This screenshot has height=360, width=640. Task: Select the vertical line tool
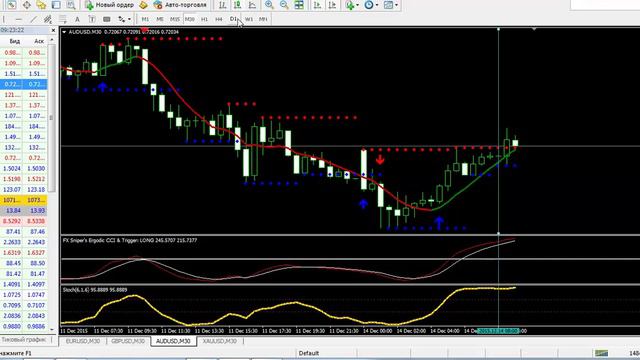(x=4, y=19)
